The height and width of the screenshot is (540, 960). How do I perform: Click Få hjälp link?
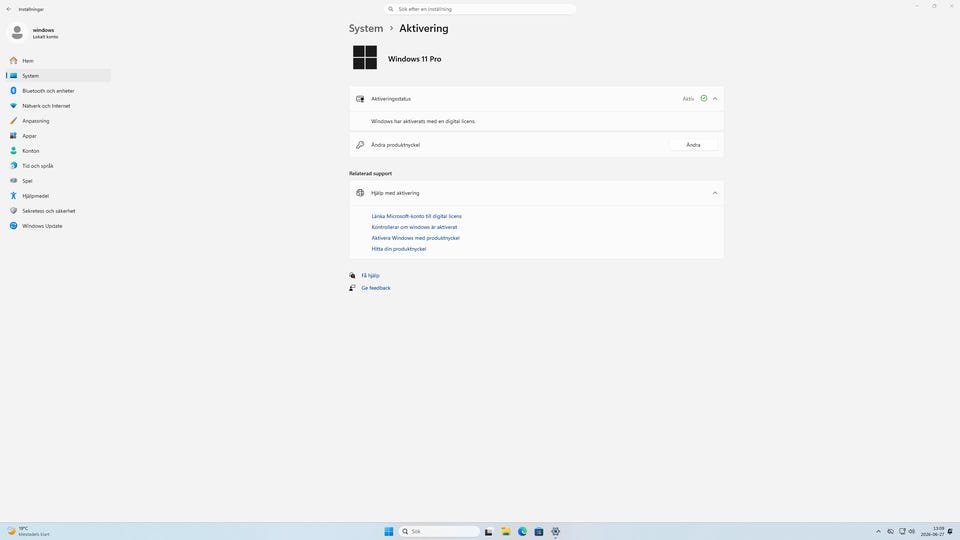tap(370, 276)
